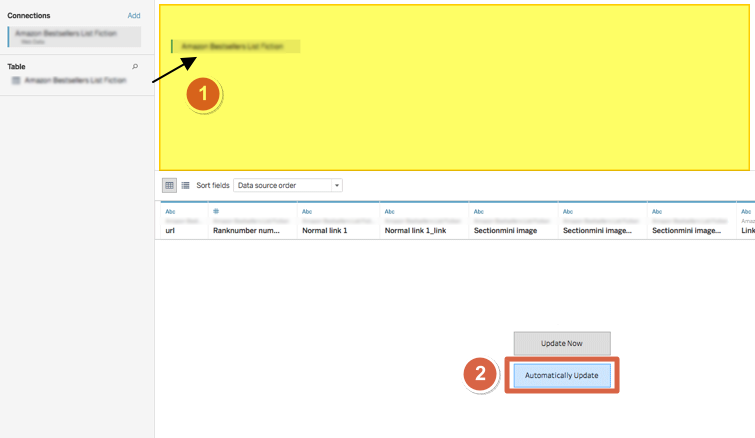
Task: Click the table icon in the Table list
Action: click(16, 80)
